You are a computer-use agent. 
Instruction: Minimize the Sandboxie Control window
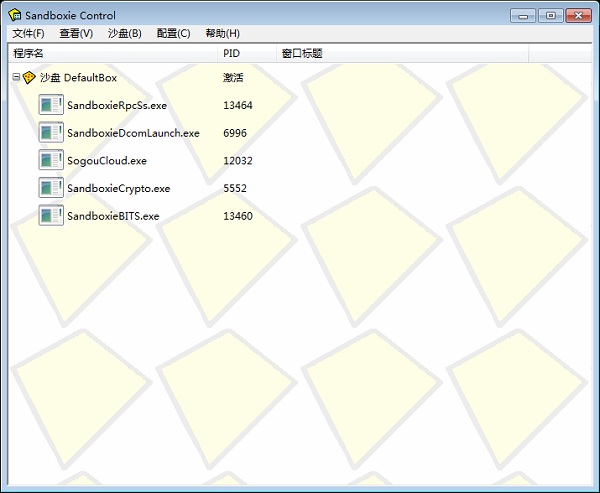click(x=523, y=16)
